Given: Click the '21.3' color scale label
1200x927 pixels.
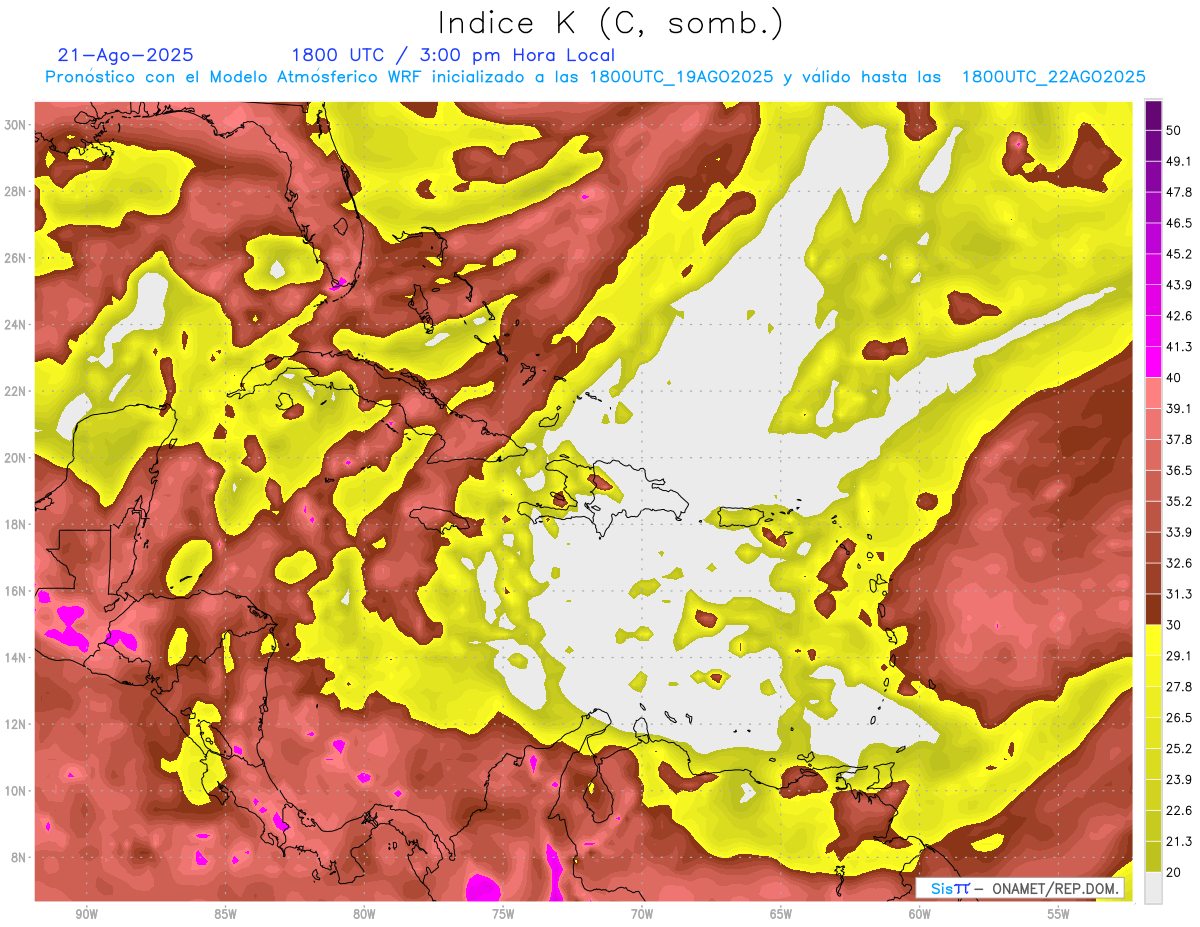Looking at the screenshot, I should [x=1179, y=841].
